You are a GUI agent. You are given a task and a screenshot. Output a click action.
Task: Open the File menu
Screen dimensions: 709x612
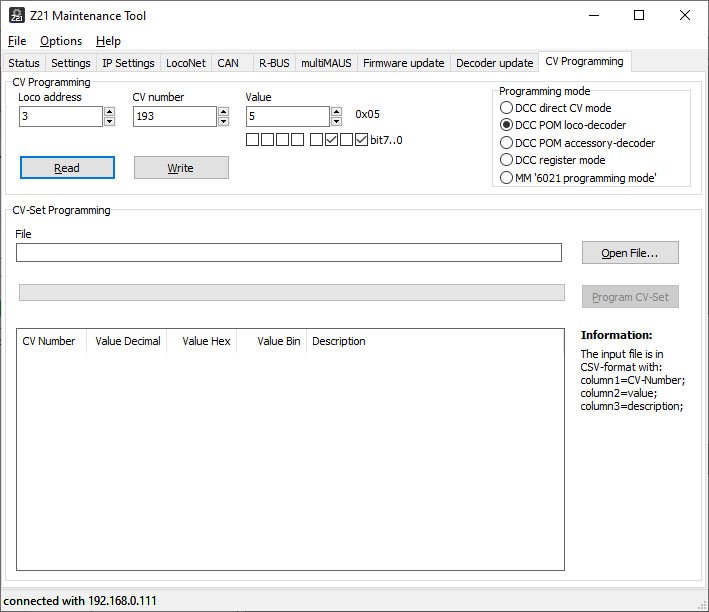(x=17, y=41)
